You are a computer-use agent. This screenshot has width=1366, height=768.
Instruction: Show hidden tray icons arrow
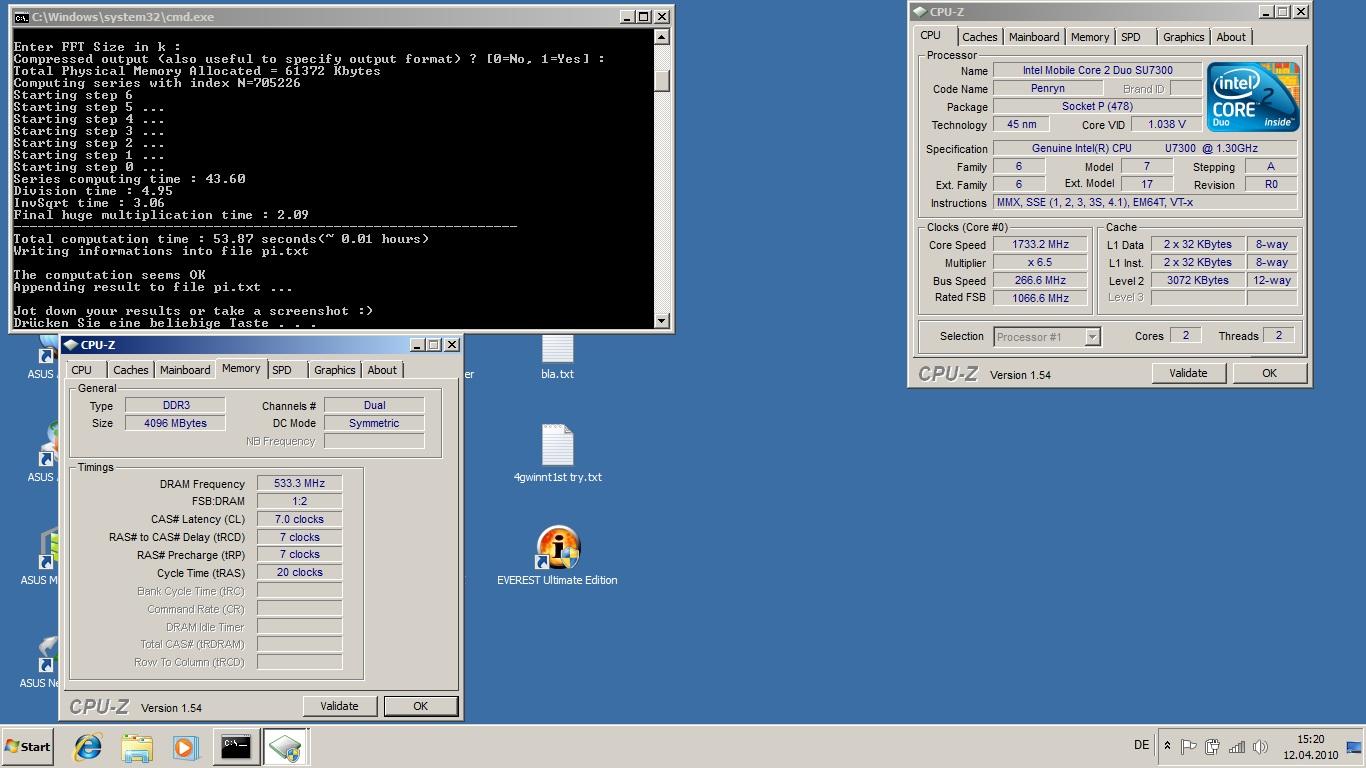[x=1167, y=746]
